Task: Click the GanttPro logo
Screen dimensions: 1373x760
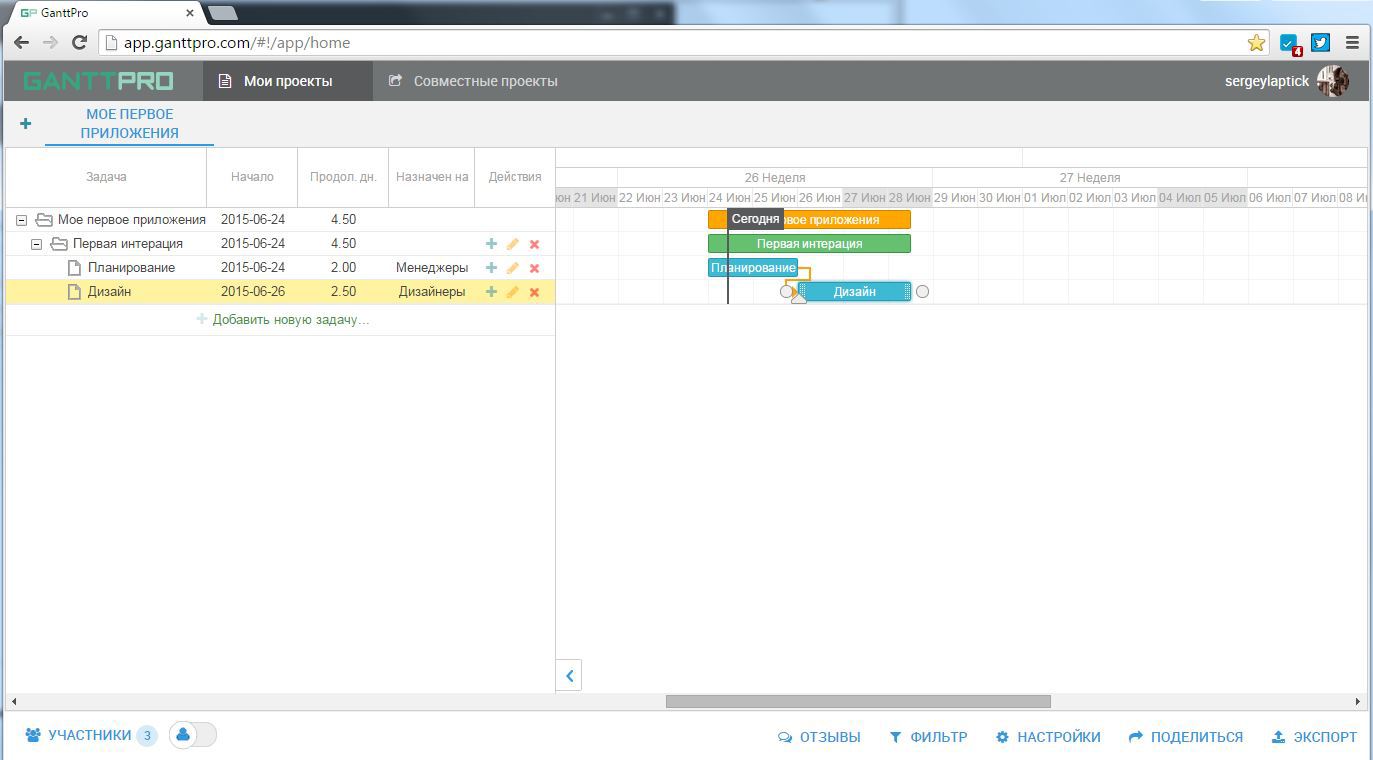Action: pyautogui.click(x=98, y=81)
